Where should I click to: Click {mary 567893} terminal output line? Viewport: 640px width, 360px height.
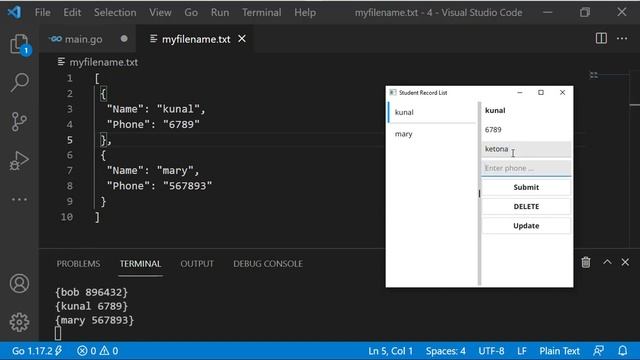tap(94, 320)
